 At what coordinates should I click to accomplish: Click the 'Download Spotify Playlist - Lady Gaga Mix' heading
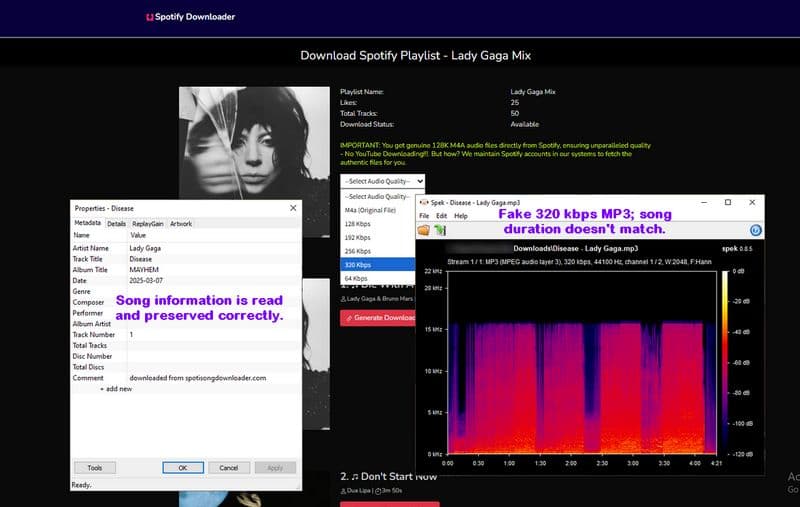(415, 56)
